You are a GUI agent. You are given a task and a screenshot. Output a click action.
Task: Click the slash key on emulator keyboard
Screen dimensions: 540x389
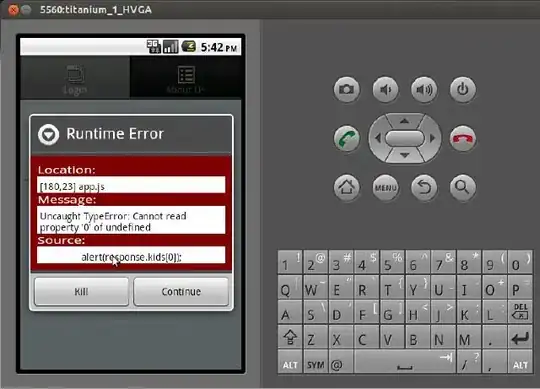click(469, 362)
